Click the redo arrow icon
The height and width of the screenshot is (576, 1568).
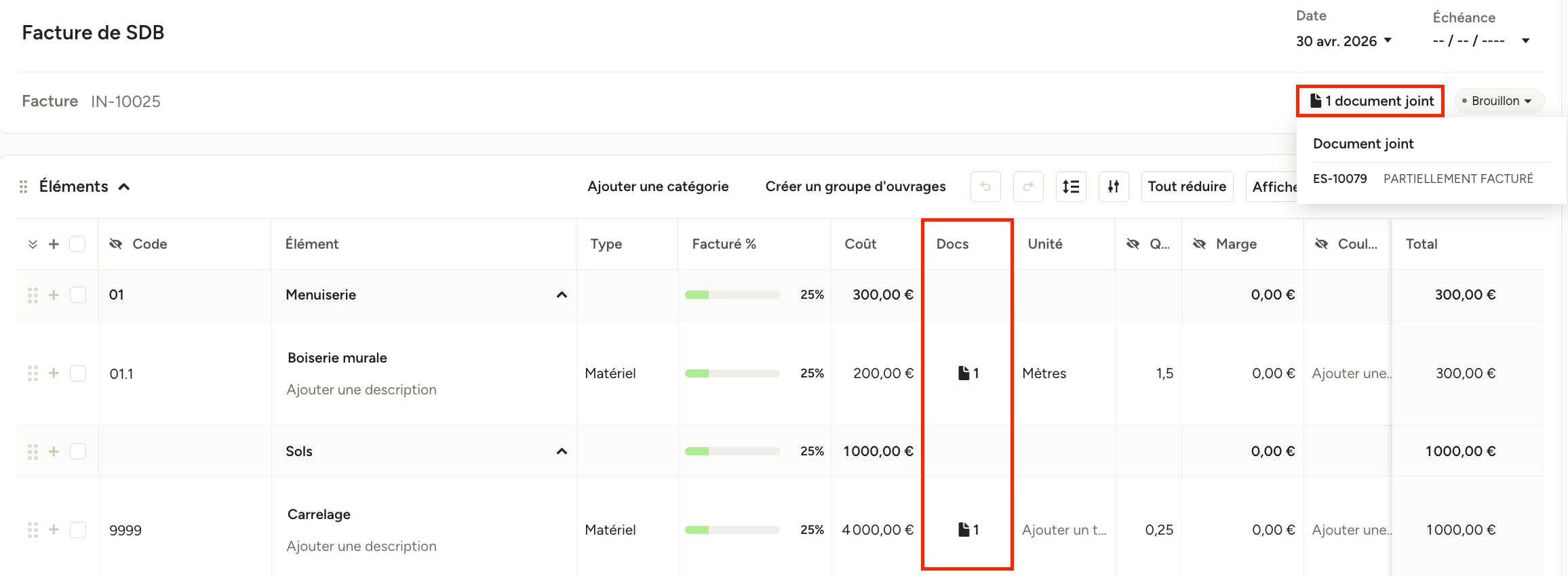pos(1028,186)
